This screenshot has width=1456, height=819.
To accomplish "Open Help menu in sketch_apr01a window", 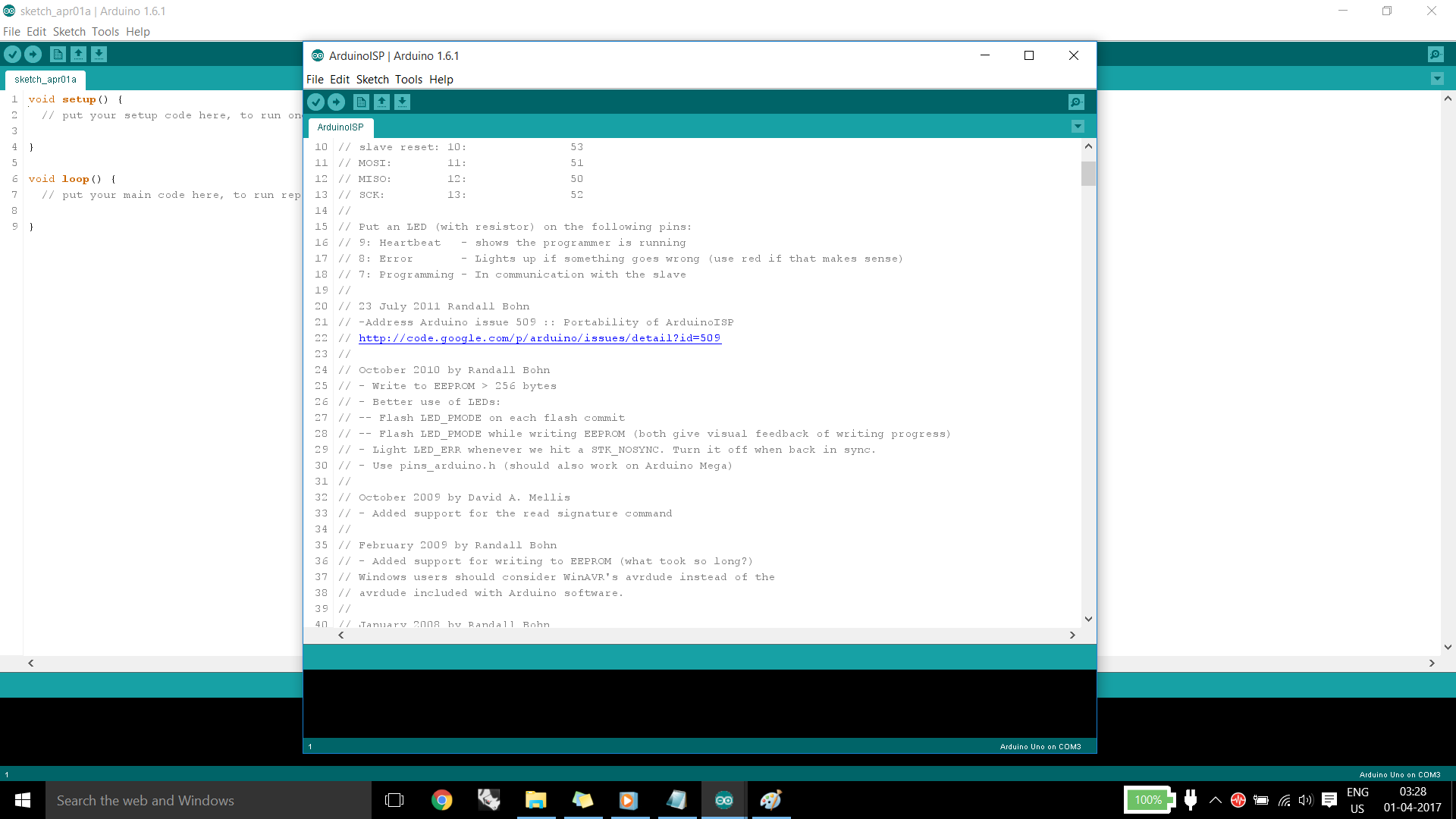I will (x=138, y=32).
